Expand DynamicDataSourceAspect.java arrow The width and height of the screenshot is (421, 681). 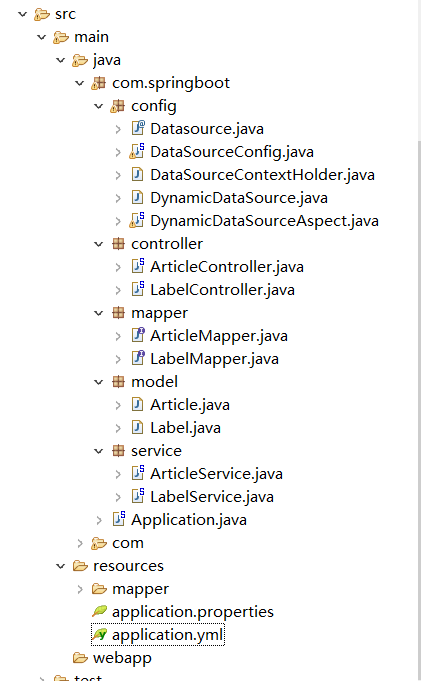click(x=118, y=221)
